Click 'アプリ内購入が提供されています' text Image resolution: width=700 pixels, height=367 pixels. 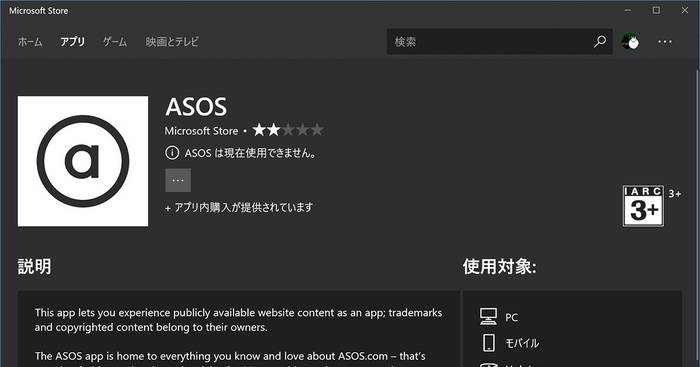[x=243, y=208]
